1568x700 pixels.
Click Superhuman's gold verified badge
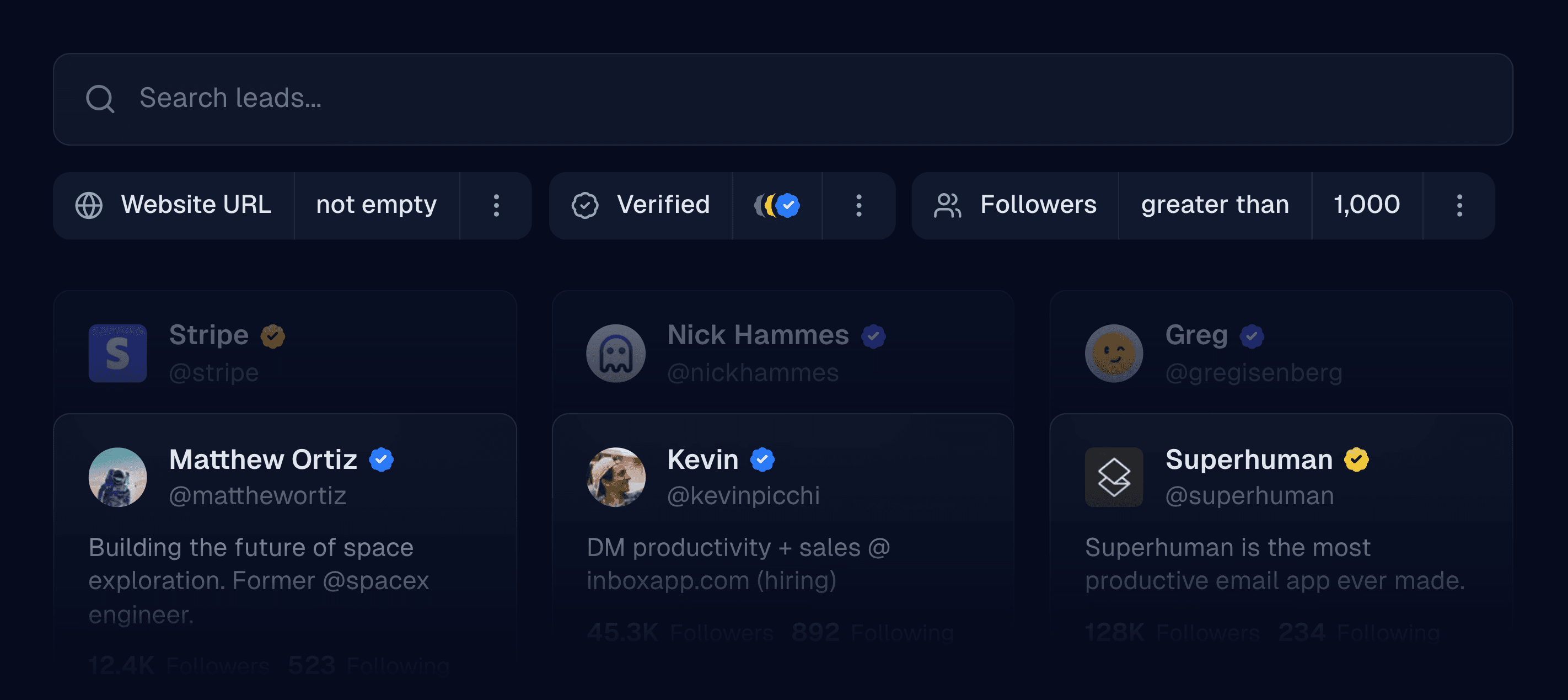pyautogui.click(x=1356, y=459)
